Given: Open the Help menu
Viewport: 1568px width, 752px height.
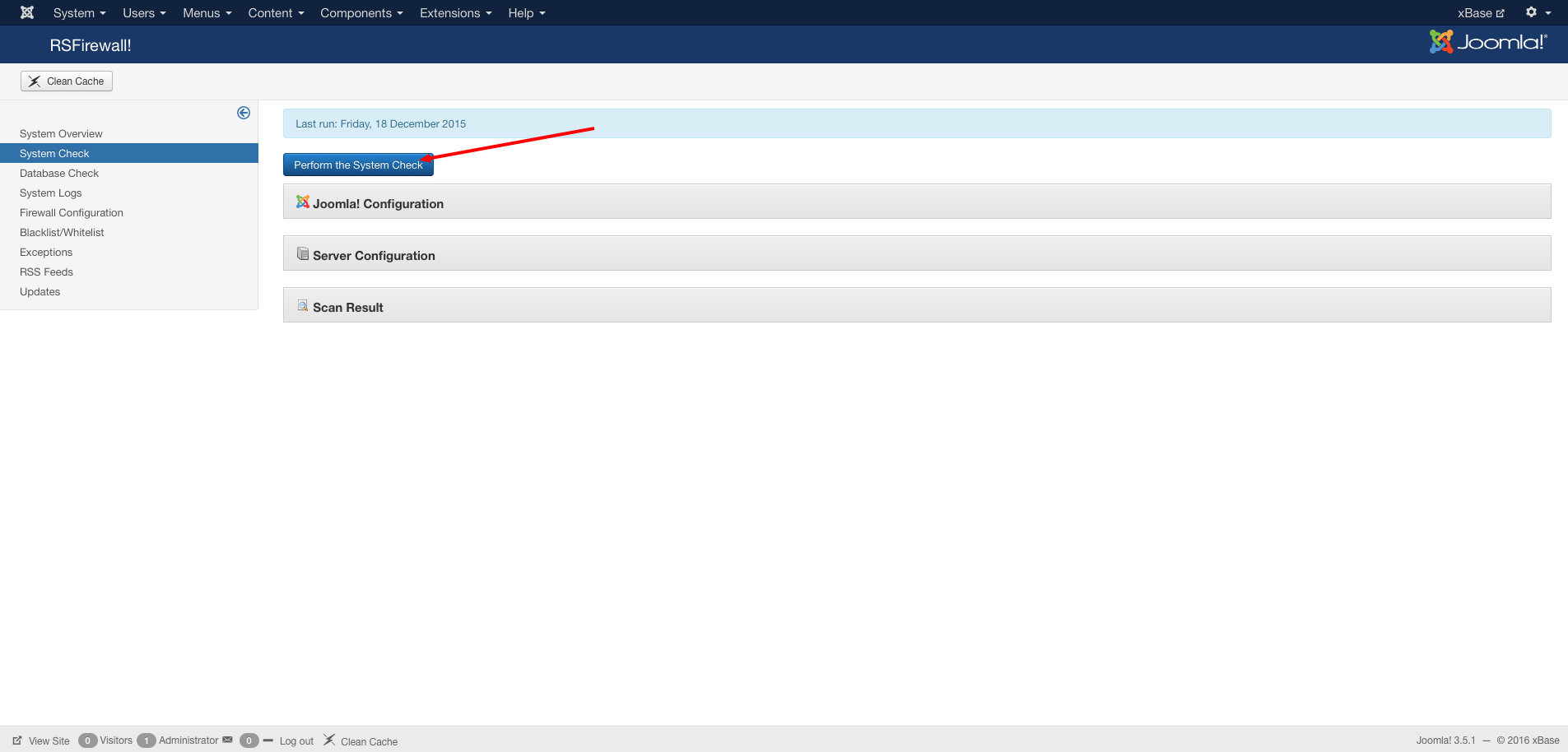Looking at the screenshot, I should tap(527, 13).
